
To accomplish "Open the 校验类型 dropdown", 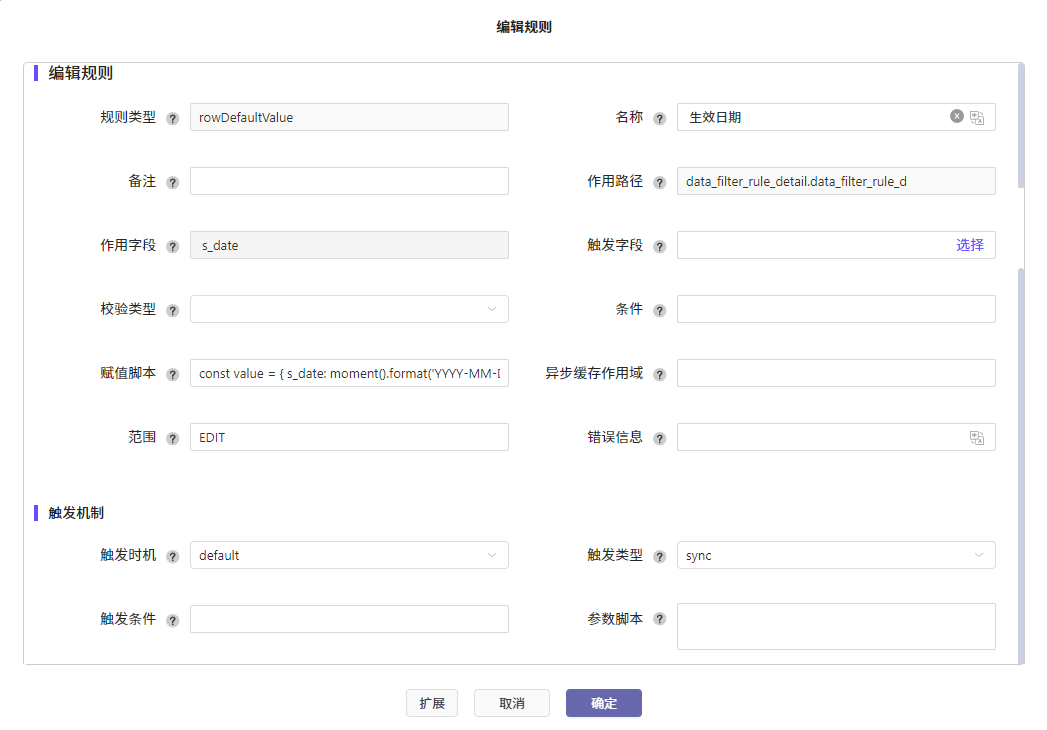I will coord(349,309).
